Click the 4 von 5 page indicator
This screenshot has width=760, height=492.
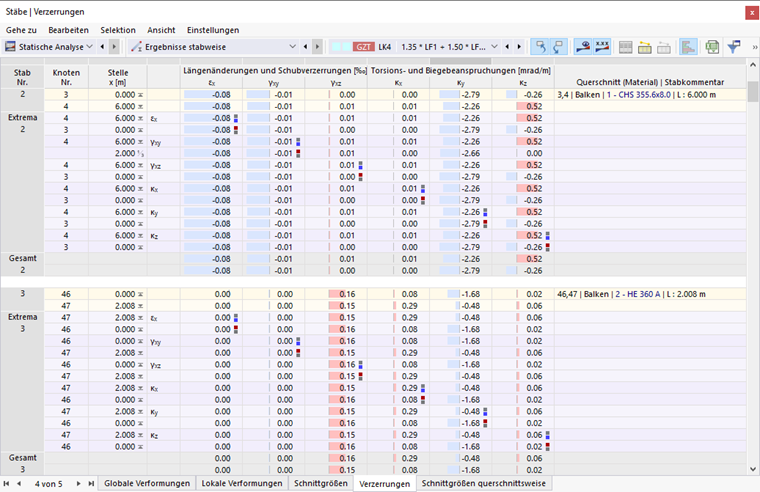coord(48,484)
